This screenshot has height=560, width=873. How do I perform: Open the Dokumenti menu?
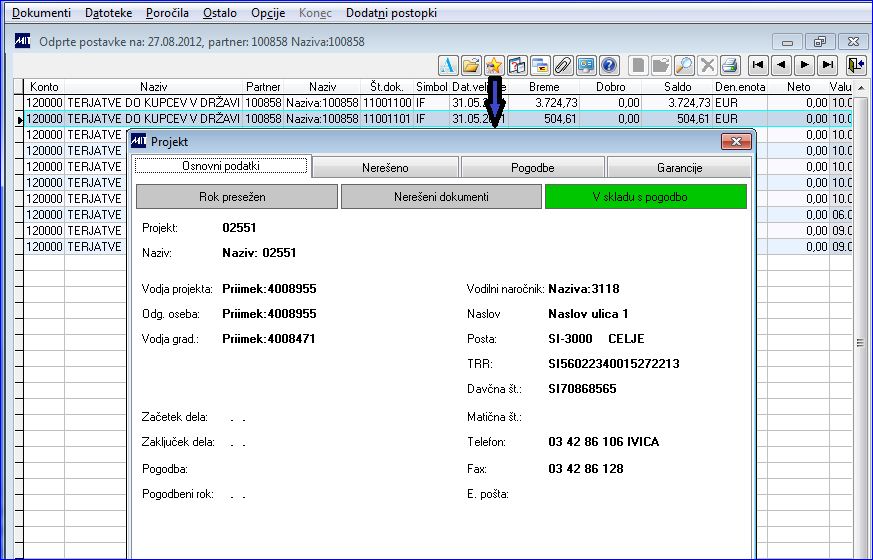pyautogui.click(x=41, y=13)
